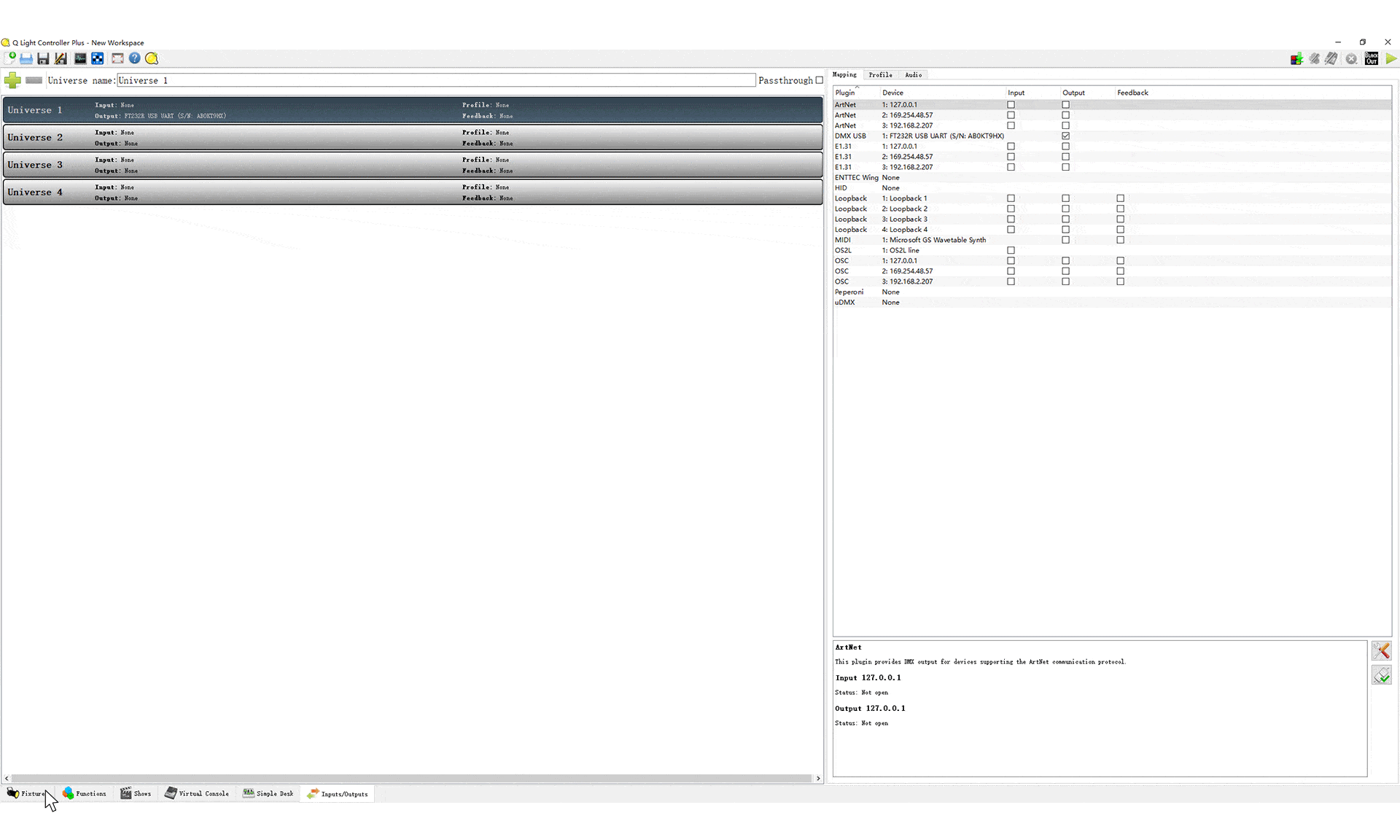Viewport: 1400px width, 840px height.
Task: Click the Save Workspace As icon
Action: [x=61, y=58]
